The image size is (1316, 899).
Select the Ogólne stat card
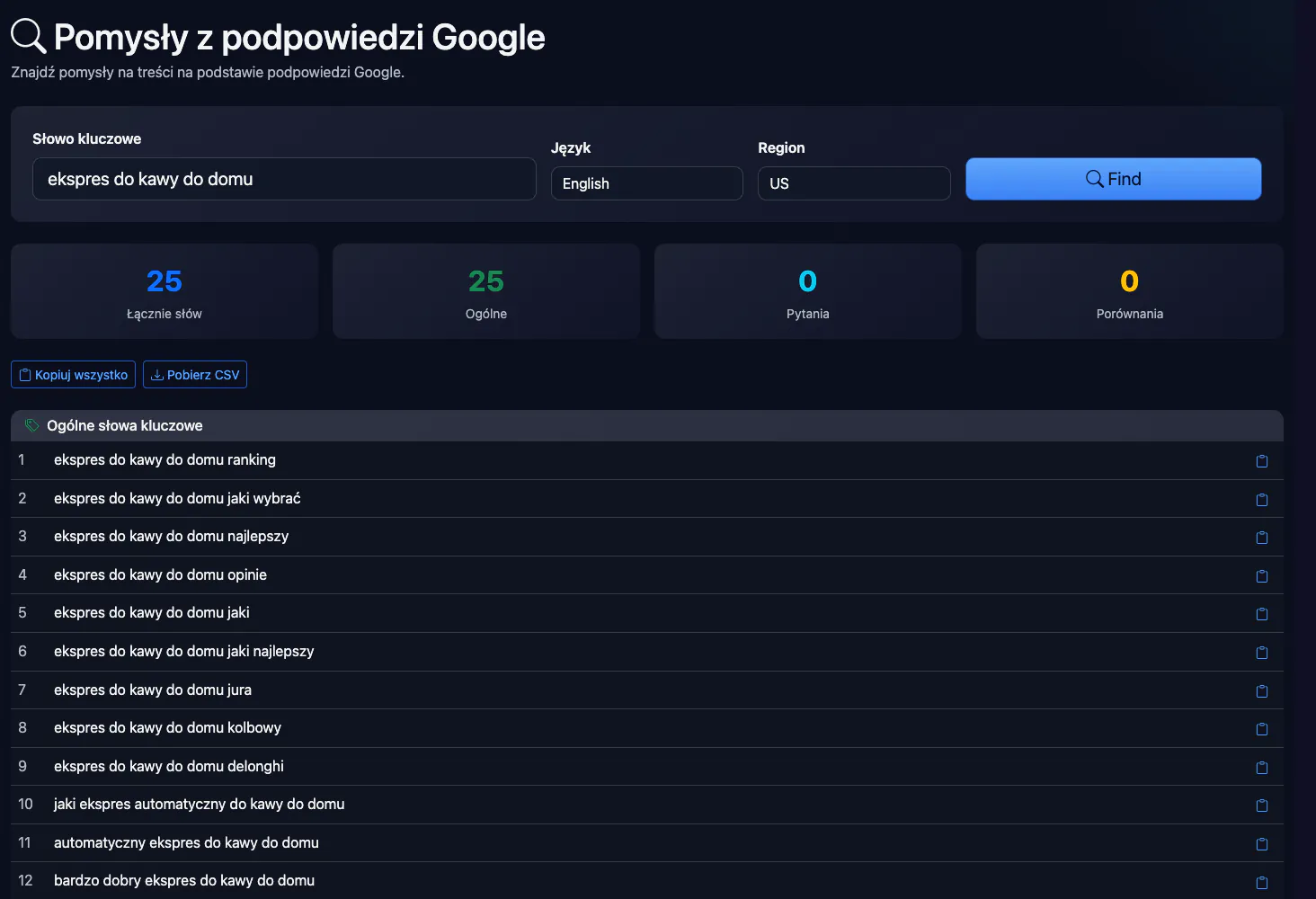click(486, 291)
